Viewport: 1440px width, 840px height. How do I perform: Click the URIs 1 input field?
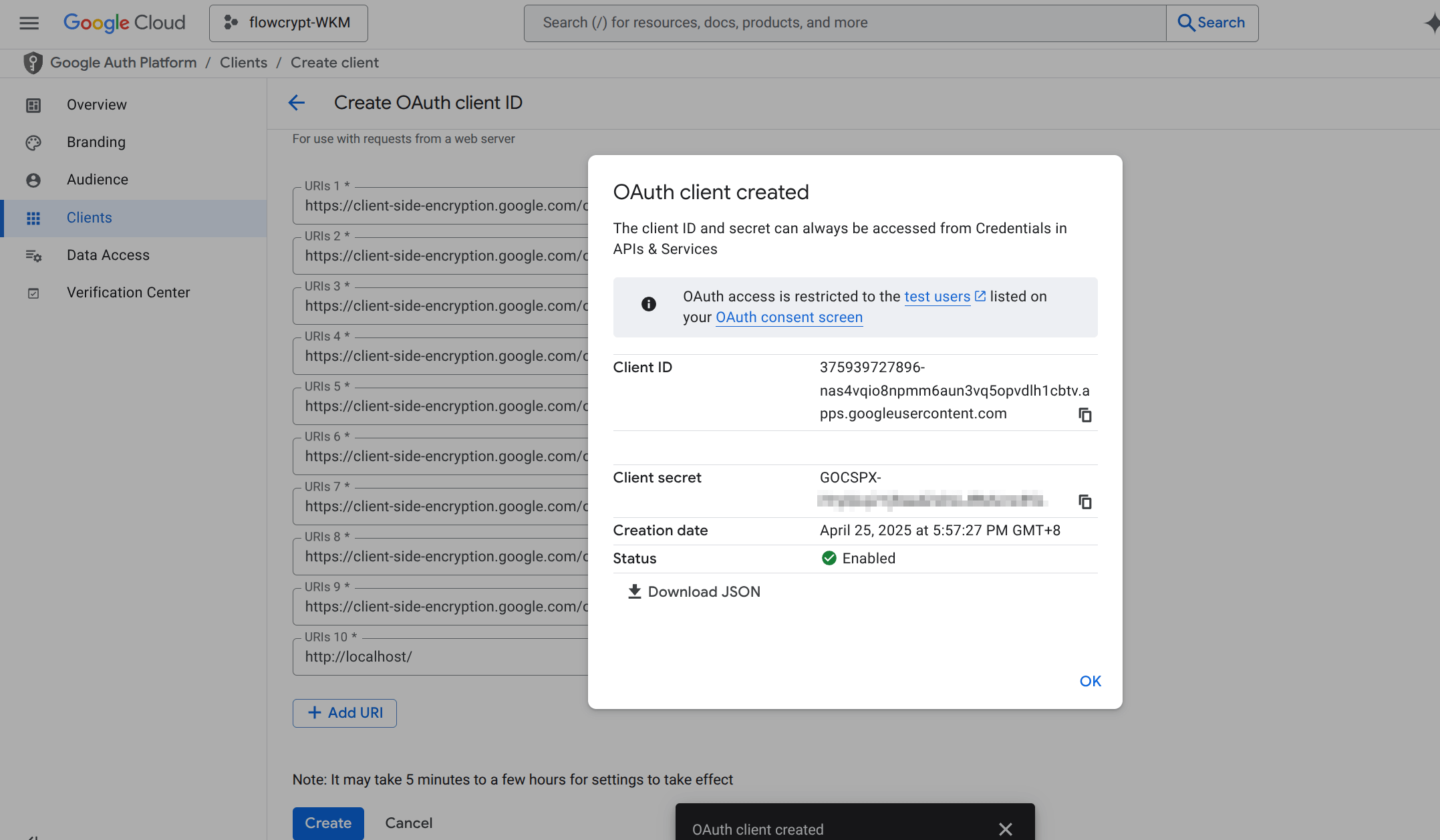coord(440,206)
